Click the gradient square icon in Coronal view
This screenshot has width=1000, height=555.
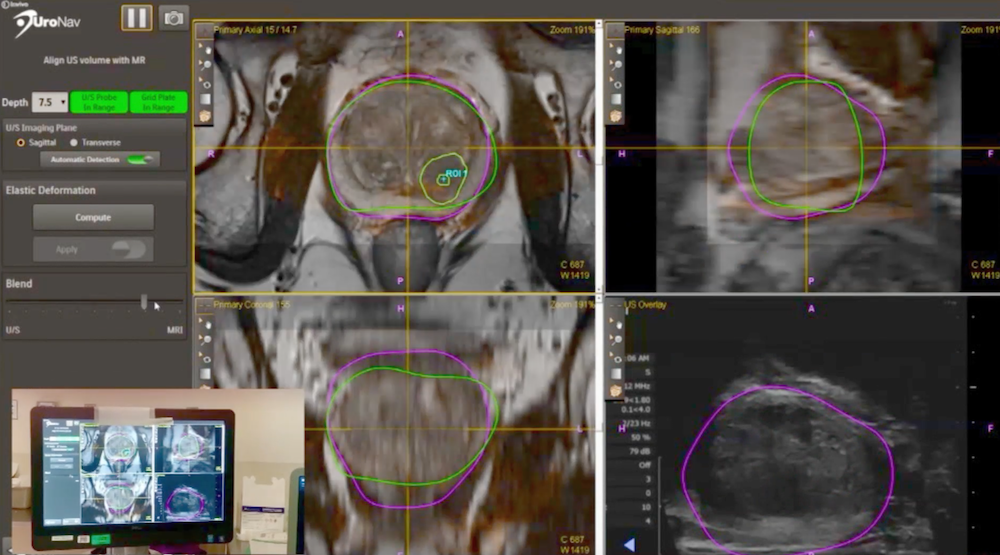(205, 374)
